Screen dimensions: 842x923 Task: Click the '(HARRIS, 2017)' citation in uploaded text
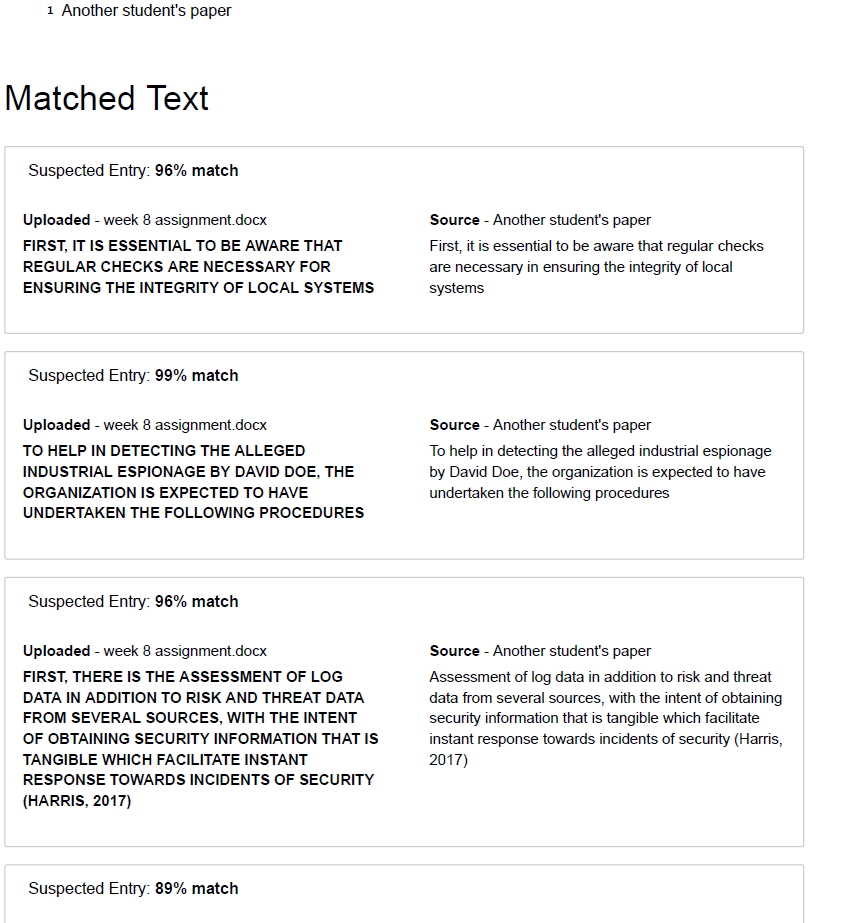pos(77,801)
